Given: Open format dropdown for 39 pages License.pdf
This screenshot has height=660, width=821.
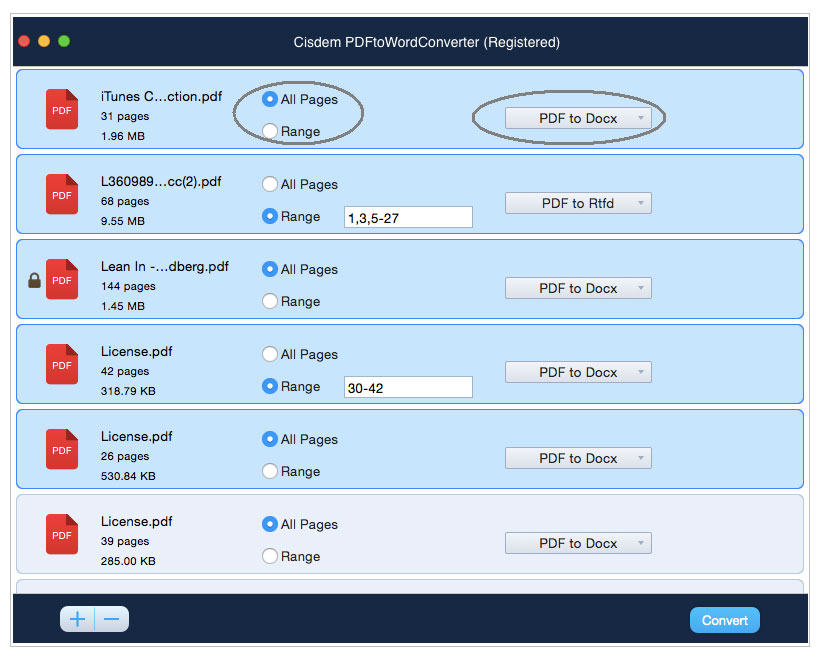Looking at the screenshot, I should (x=578, y=543).
